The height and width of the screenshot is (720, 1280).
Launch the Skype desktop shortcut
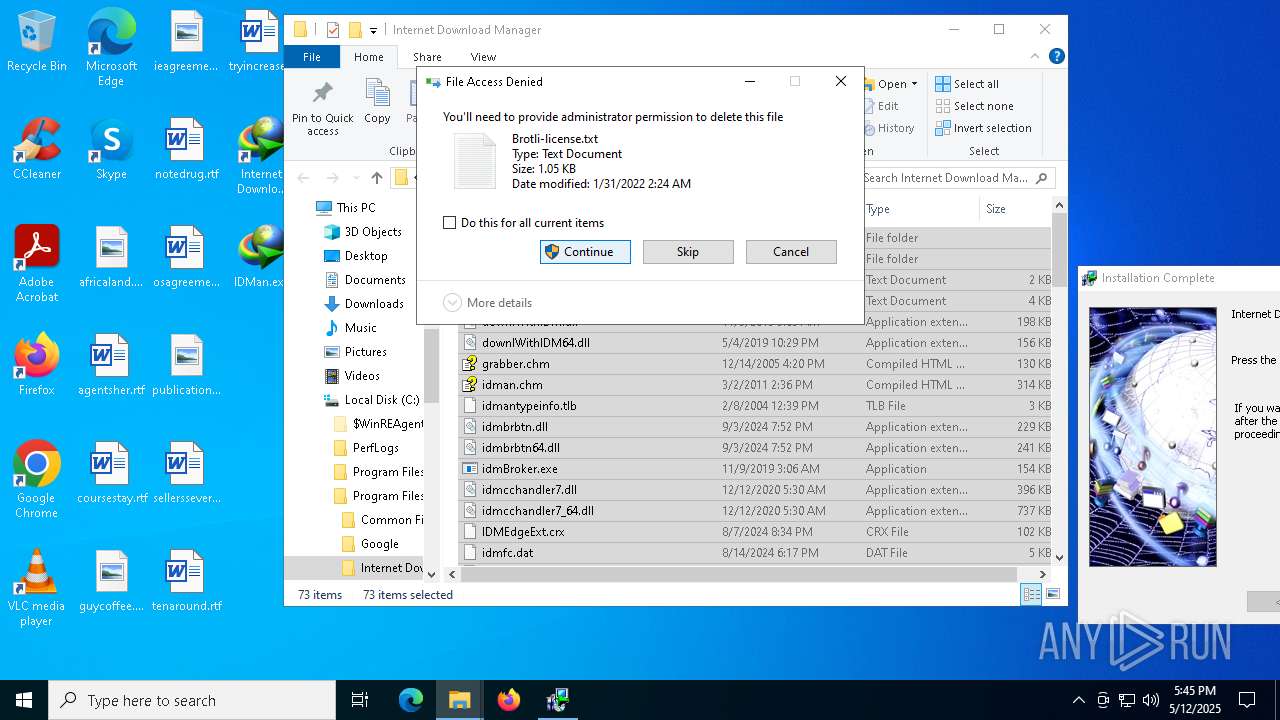tap(111, 150)
